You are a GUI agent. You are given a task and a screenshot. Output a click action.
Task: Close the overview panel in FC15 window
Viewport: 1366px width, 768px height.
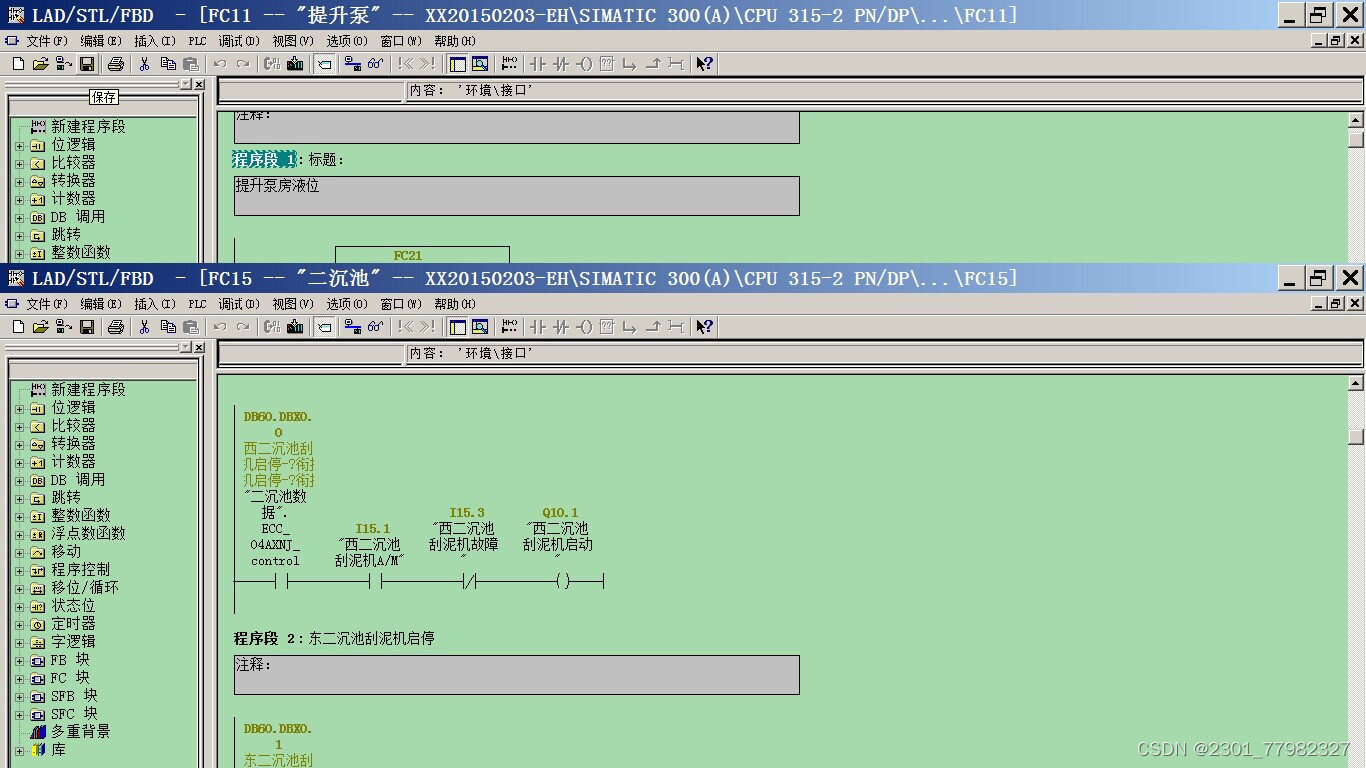pos(199,347)
